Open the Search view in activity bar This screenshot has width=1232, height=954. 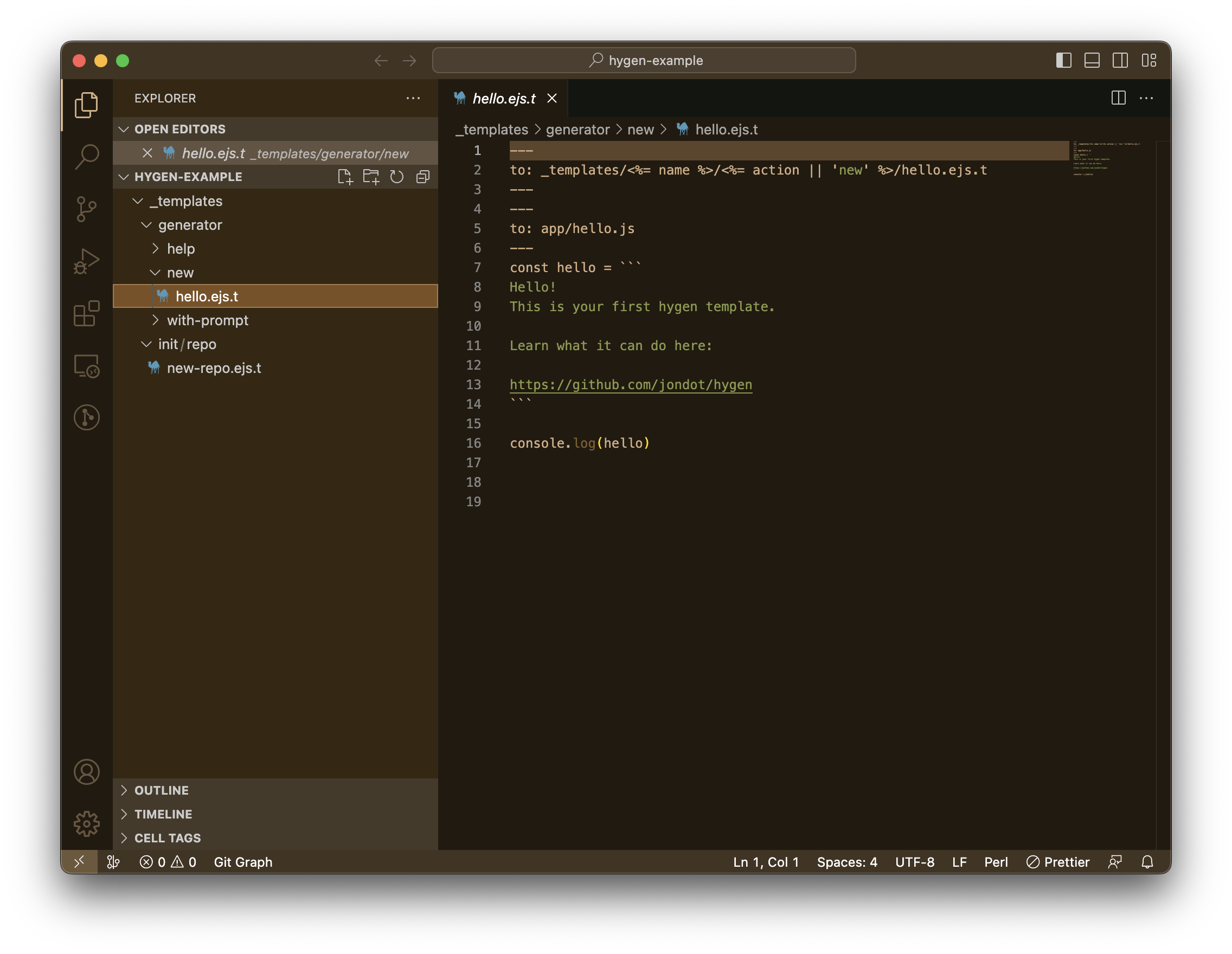86,157
